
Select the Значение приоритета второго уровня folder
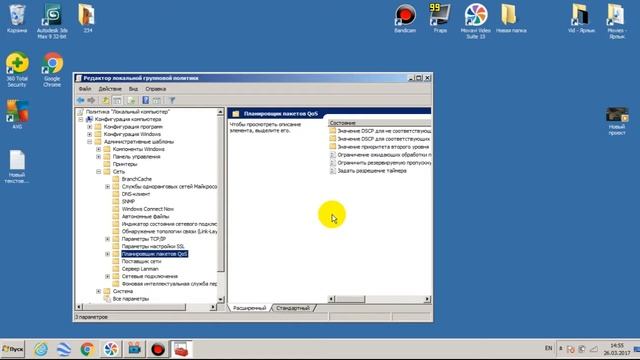pyautogui.click(x=383, y=147)
